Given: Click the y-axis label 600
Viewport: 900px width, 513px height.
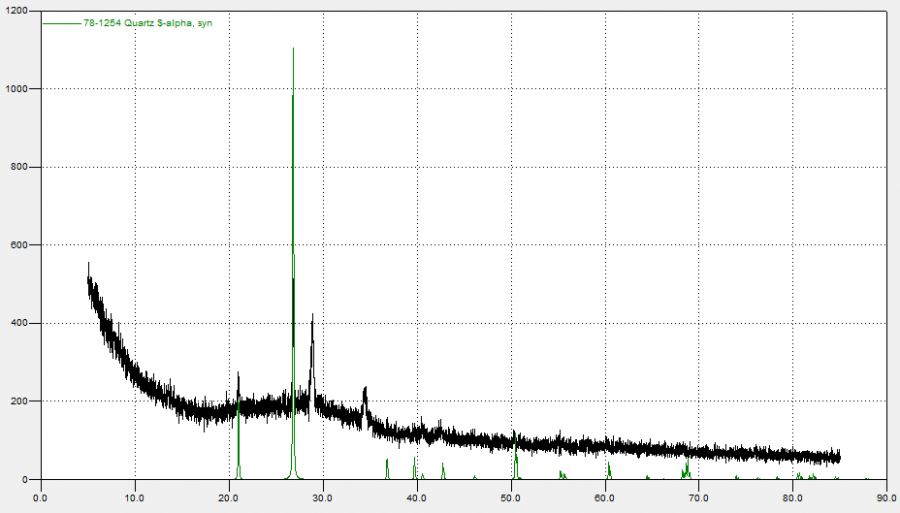Looking at the screenshot, I should coord(19,245).
